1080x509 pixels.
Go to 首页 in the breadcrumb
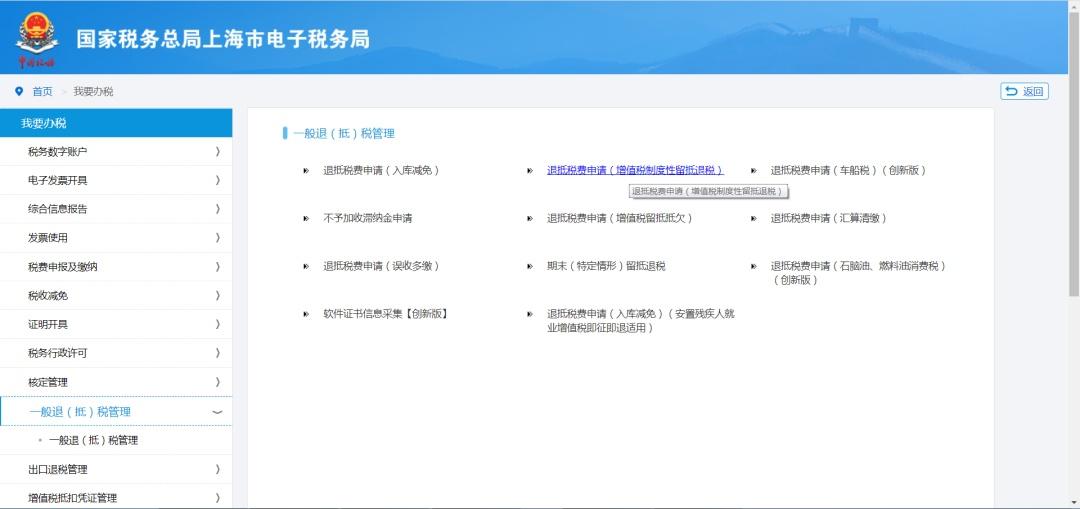click(x=42, y=91)
